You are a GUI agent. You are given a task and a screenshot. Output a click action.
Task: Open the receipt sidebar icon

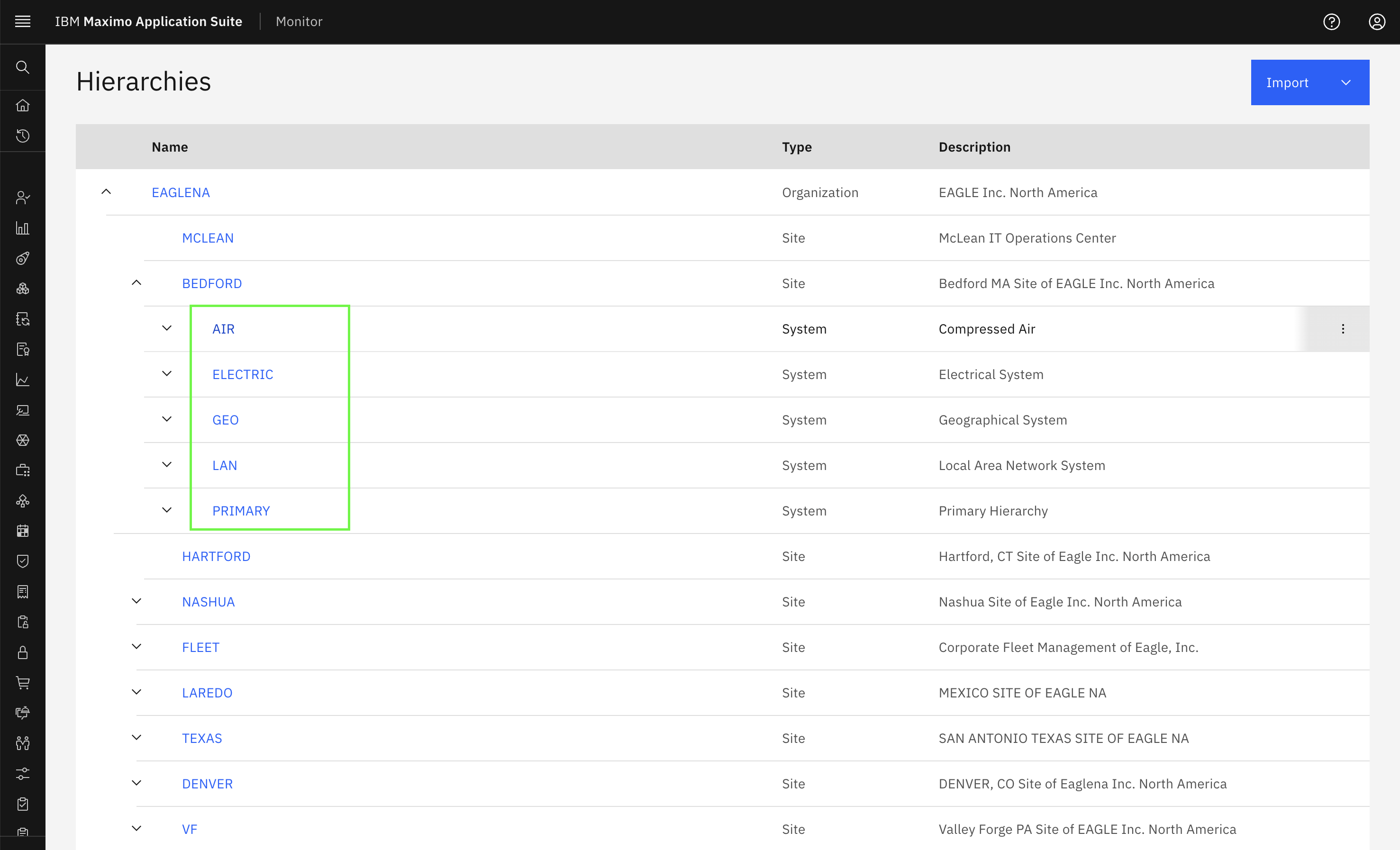[23, 591]
